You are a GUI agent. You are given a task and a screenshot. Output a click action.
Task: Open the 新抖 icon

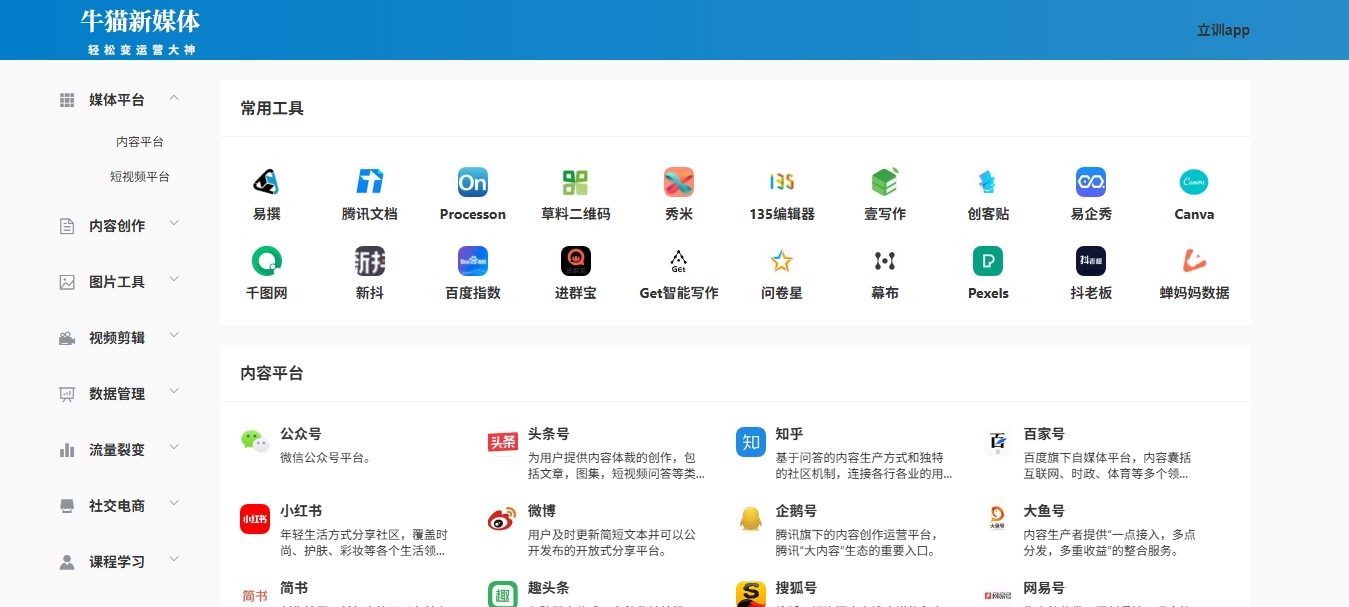370,261
